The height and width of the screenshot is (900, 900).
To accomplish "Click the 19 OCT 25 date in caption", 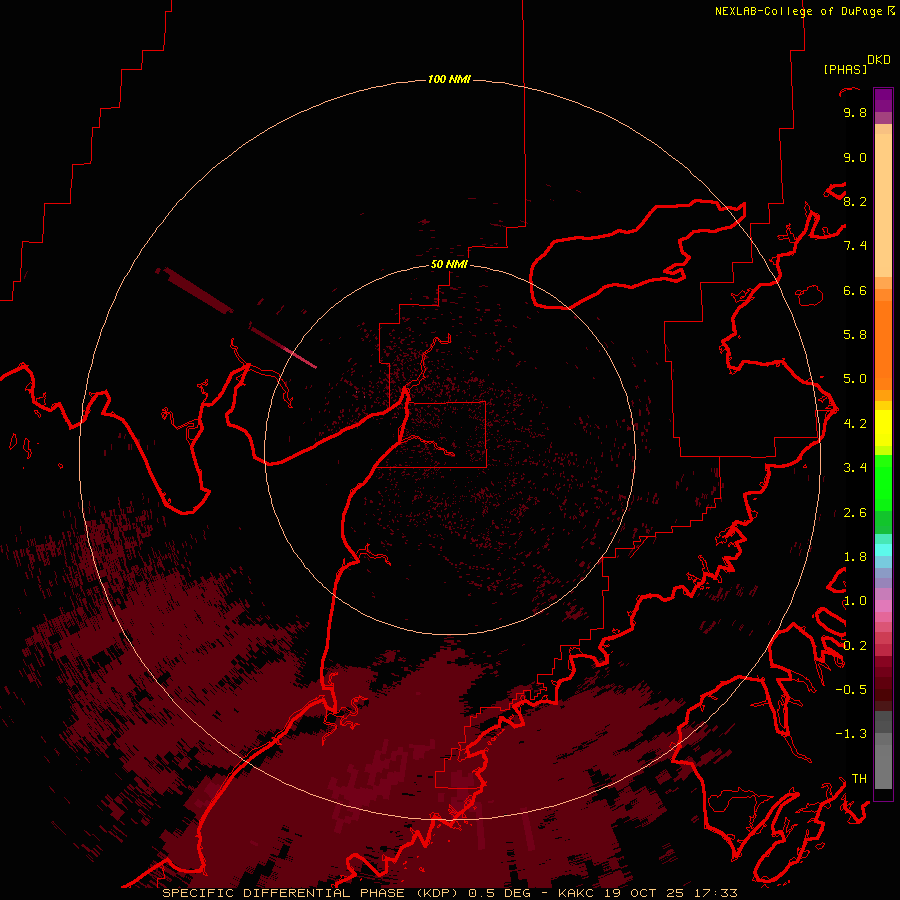I will pyautogui.click(x=643, y=893).
